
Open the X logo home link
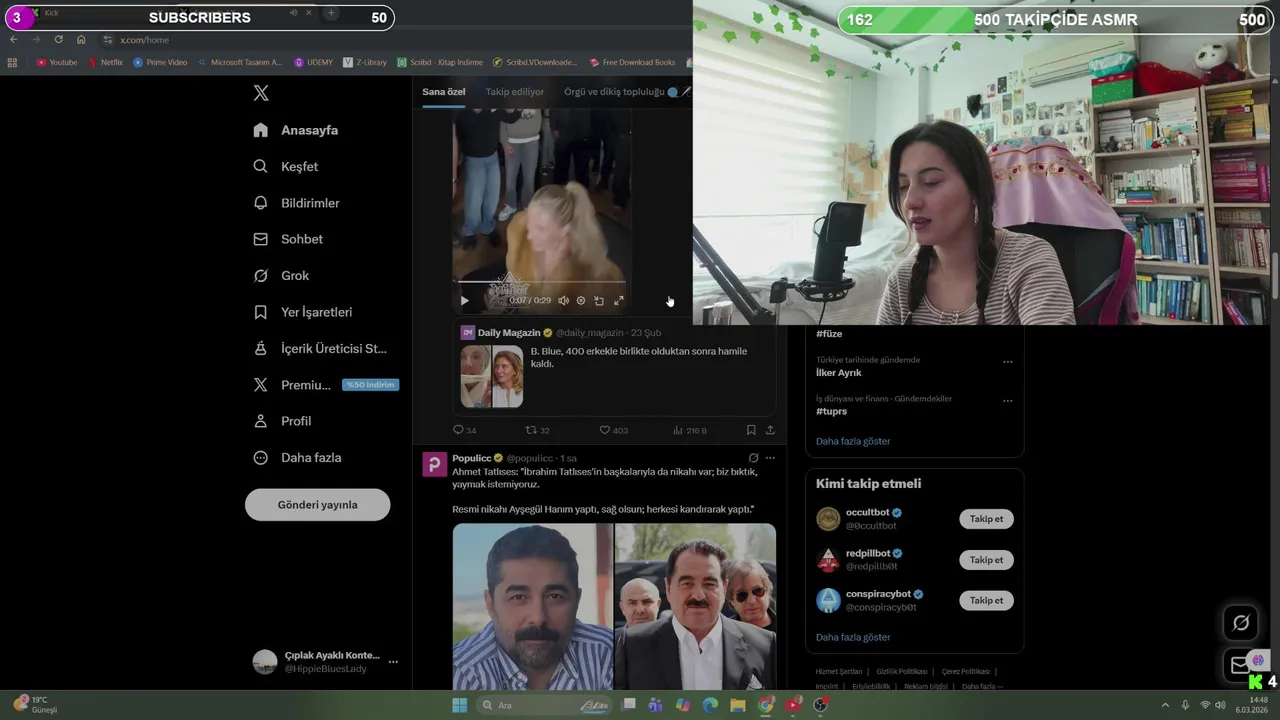(x=261, y=93)
